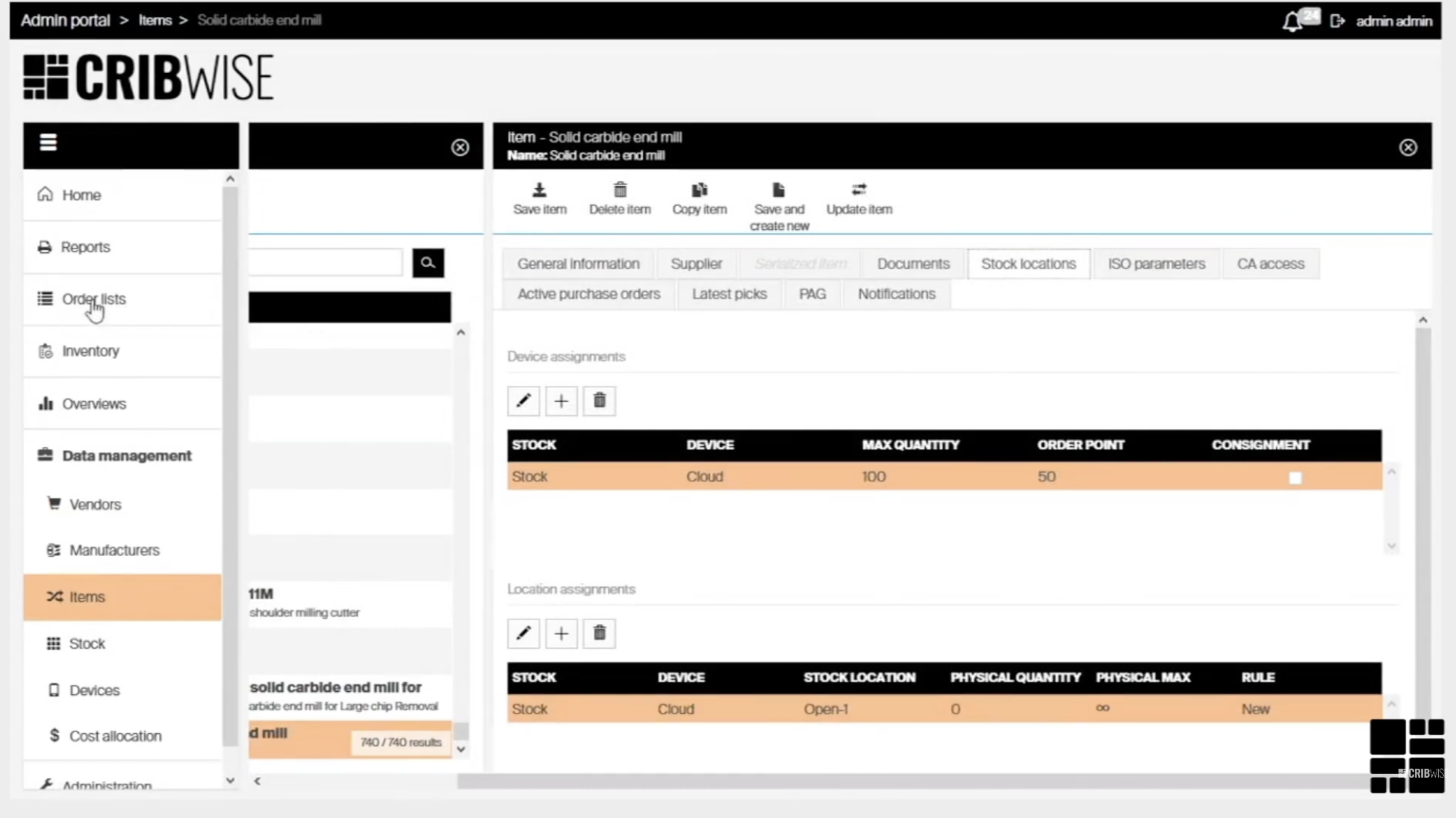The image size is (1456, 818).
Task: Collapse sidebar with hamburger menu
Action: [x=49, y=143]
